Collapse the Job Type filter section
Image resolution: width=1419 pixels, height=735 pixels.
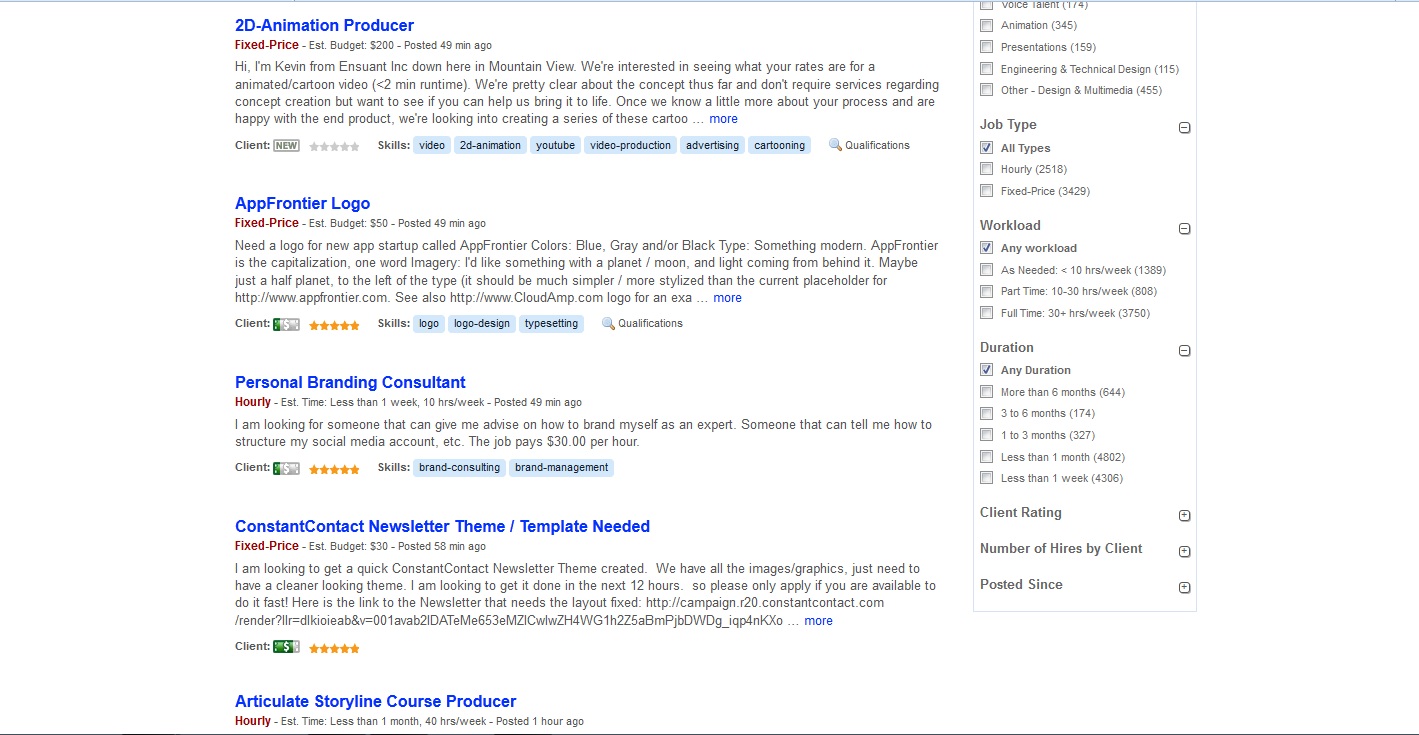click(1185, 128)
